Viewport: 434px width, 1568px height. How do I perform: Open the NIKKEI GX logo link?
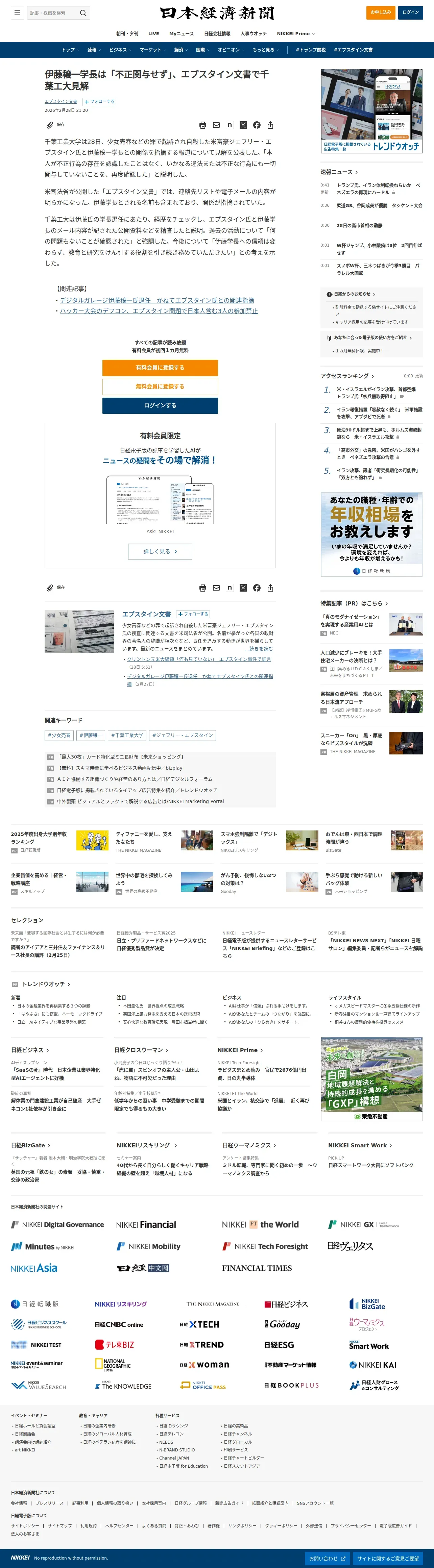[x=363, y=1224]
